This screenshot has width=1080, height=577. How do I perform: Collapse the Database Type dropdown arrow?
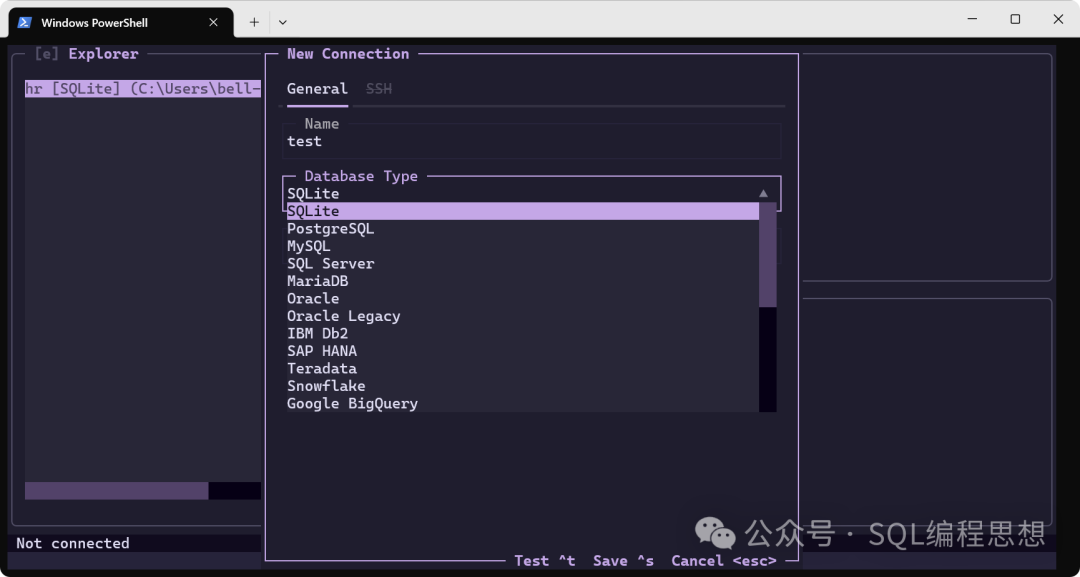pos(763,194)
